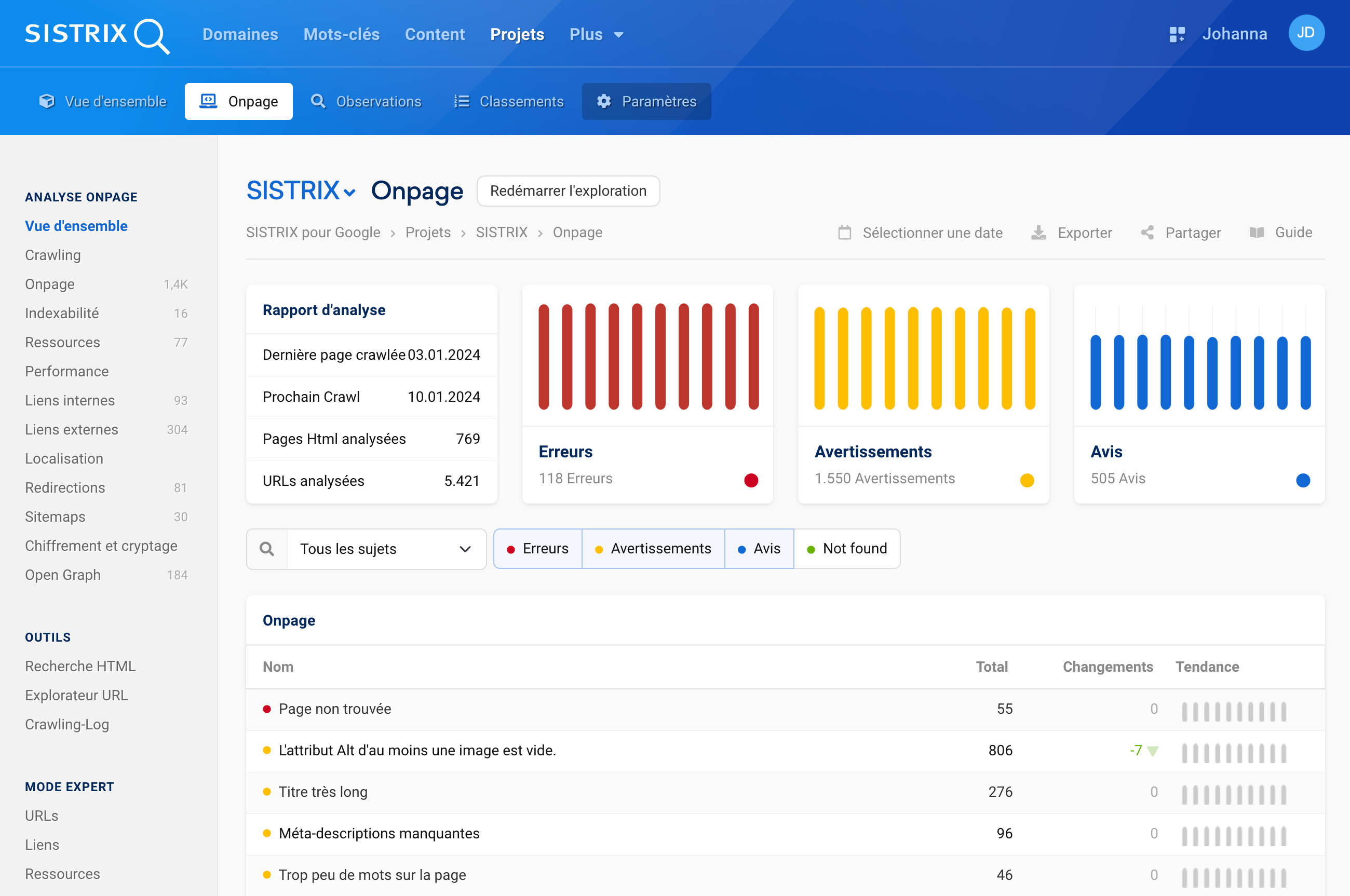Click the green down arrow next to -7
Viewport: 1350px width, 896px height.
point(1153,751)
